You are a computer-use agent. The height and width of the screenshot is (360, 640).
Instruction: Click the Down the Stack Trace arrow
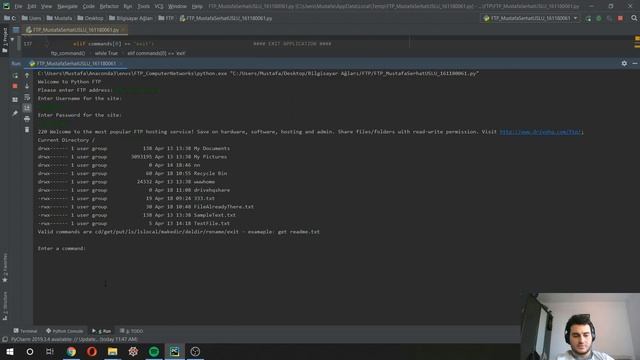click(27, 86)
